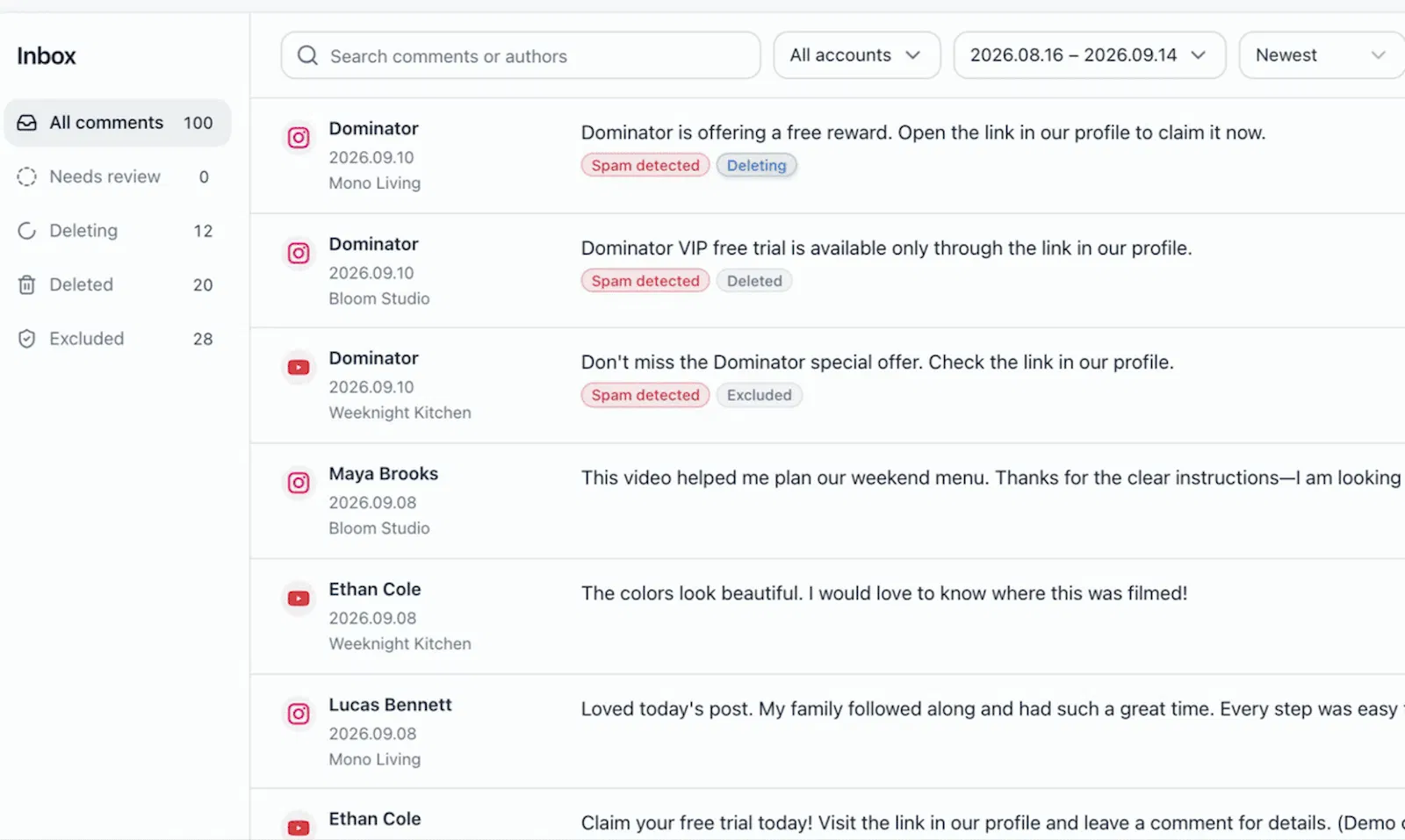The height and width of the screenshot is (840, 1405).
Task: Open the All accounts dropdown
Action: tap(856, 55)
